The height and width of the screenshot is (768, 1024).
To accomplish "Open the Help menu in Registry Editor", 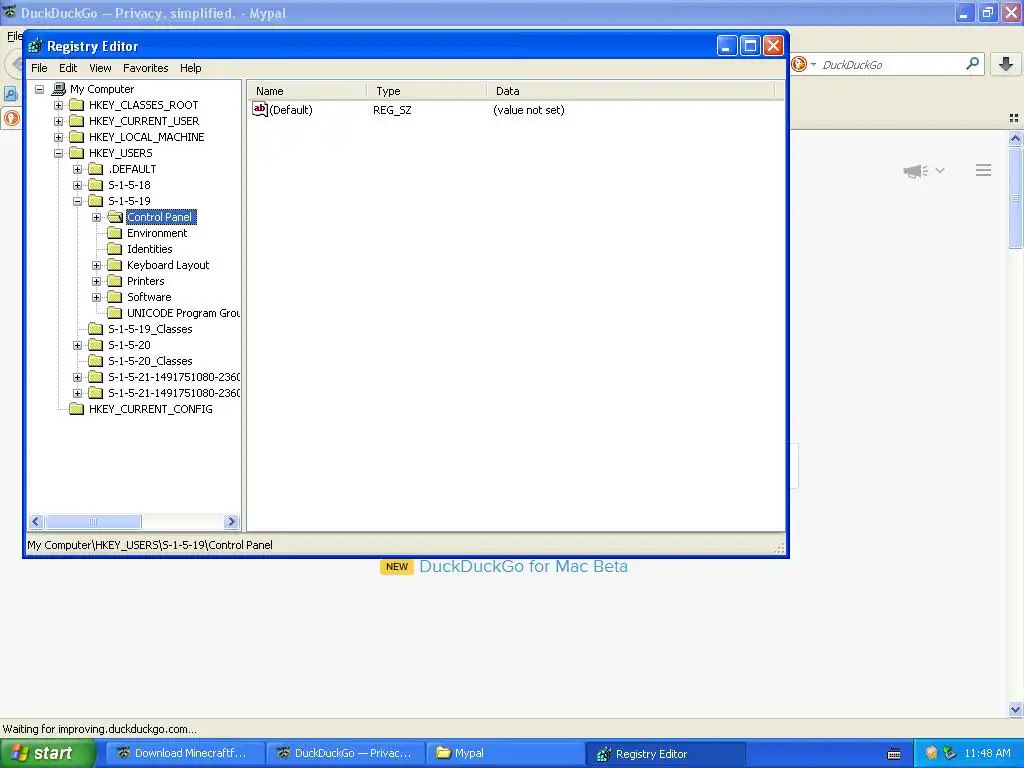I will coord(191,68).
